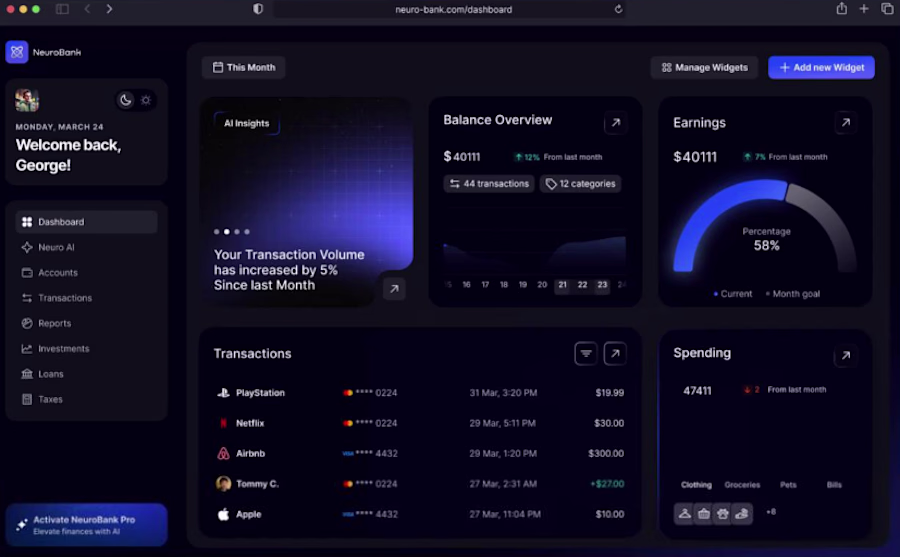This screenshot has width=900, height=557.
Task: Click the Spending widget expand arrow
Action: pyautogui.click(x=845, y=355)
